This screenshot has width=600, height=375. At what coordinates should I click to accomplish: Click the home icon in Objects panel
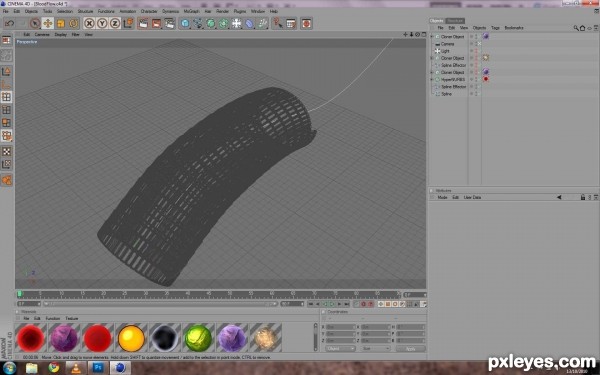[582, 28]
